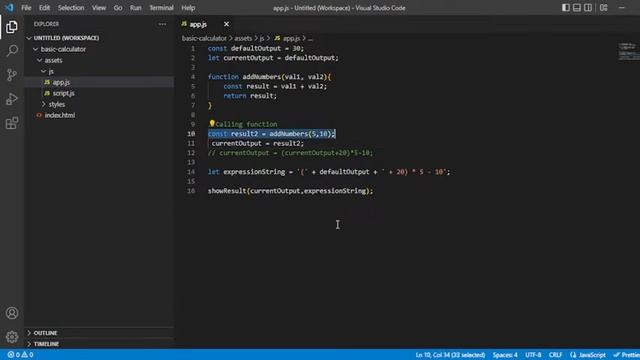Image resolution: width=640 pixels, height=360 pixels.
Task: Open the Help menu
Action: pyautogui.click(x=188, y=8)
